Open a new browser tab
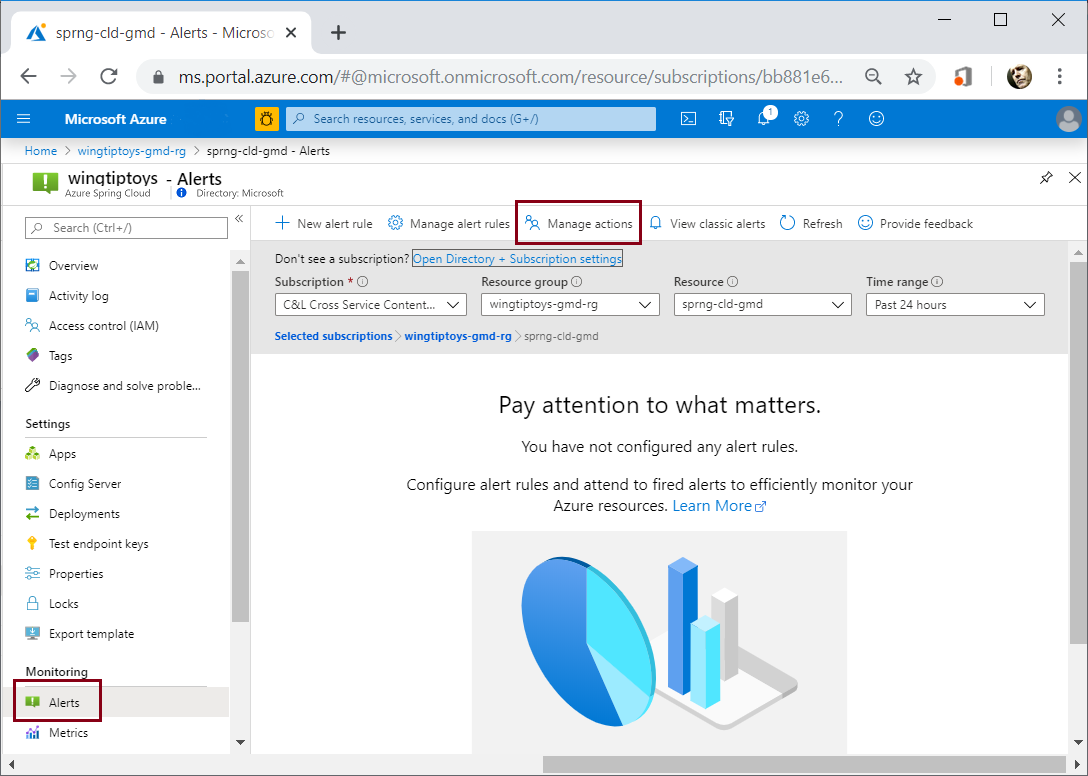The width and height of the screenshot is (1088, 776). (338, 33)
